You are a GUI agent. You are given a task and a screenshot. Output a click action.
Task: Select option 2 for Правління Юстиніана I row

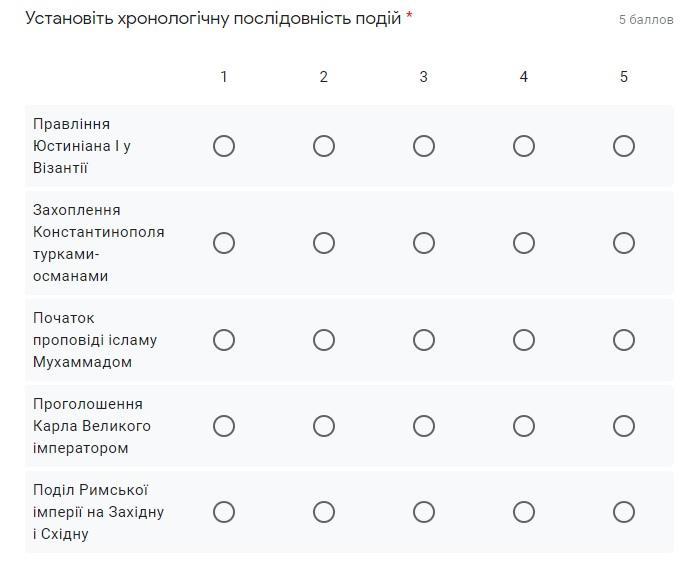click(x=324, y=146)
